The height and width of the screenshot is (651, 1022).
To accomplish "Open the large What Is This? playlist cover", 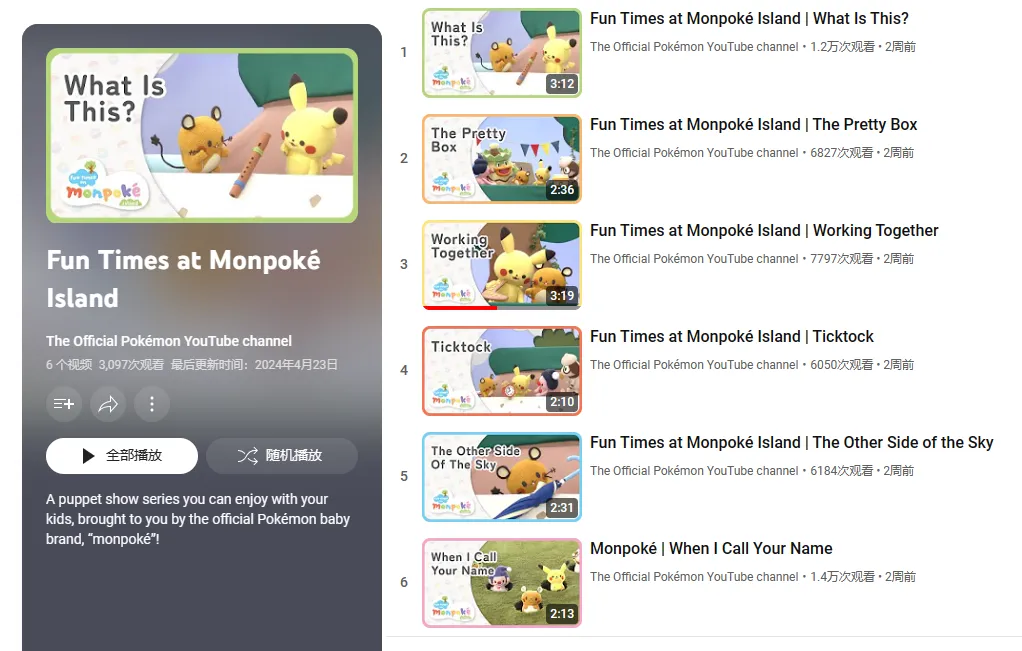I will point(202,136).
